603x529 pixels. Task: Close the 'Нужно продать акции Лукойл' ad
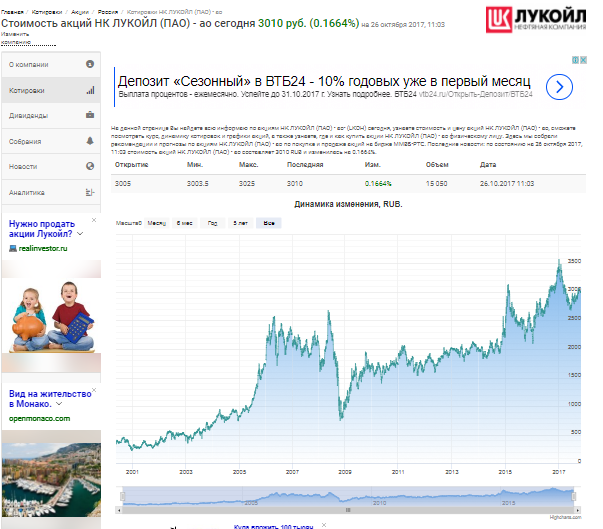94,220
